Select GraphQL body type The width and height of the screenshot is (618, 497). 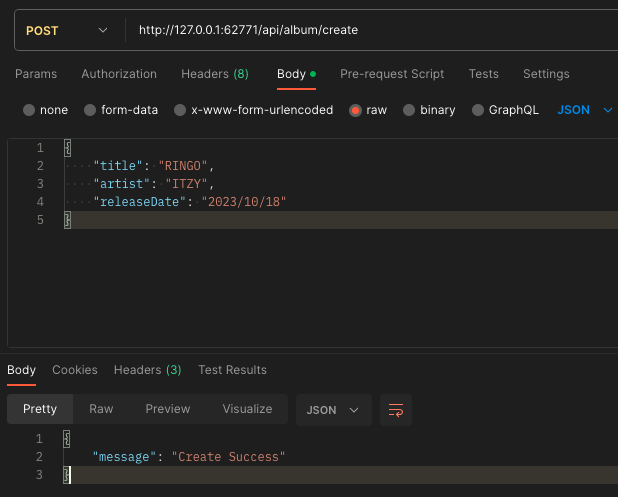pos(478,110)
